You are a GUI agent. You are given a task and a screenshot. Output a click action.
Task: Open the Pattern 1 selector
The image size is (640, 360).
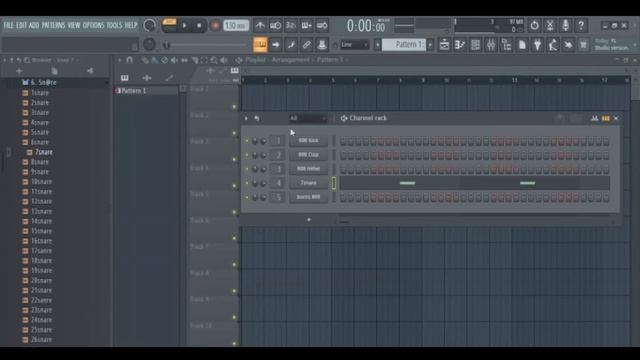click(404, 44)
